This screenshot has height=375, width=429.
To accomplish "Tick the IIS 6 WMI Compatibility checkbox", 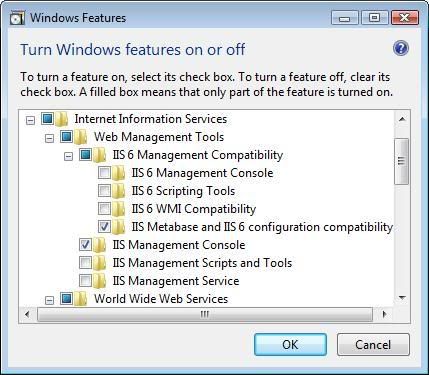I will click(104, 209).
